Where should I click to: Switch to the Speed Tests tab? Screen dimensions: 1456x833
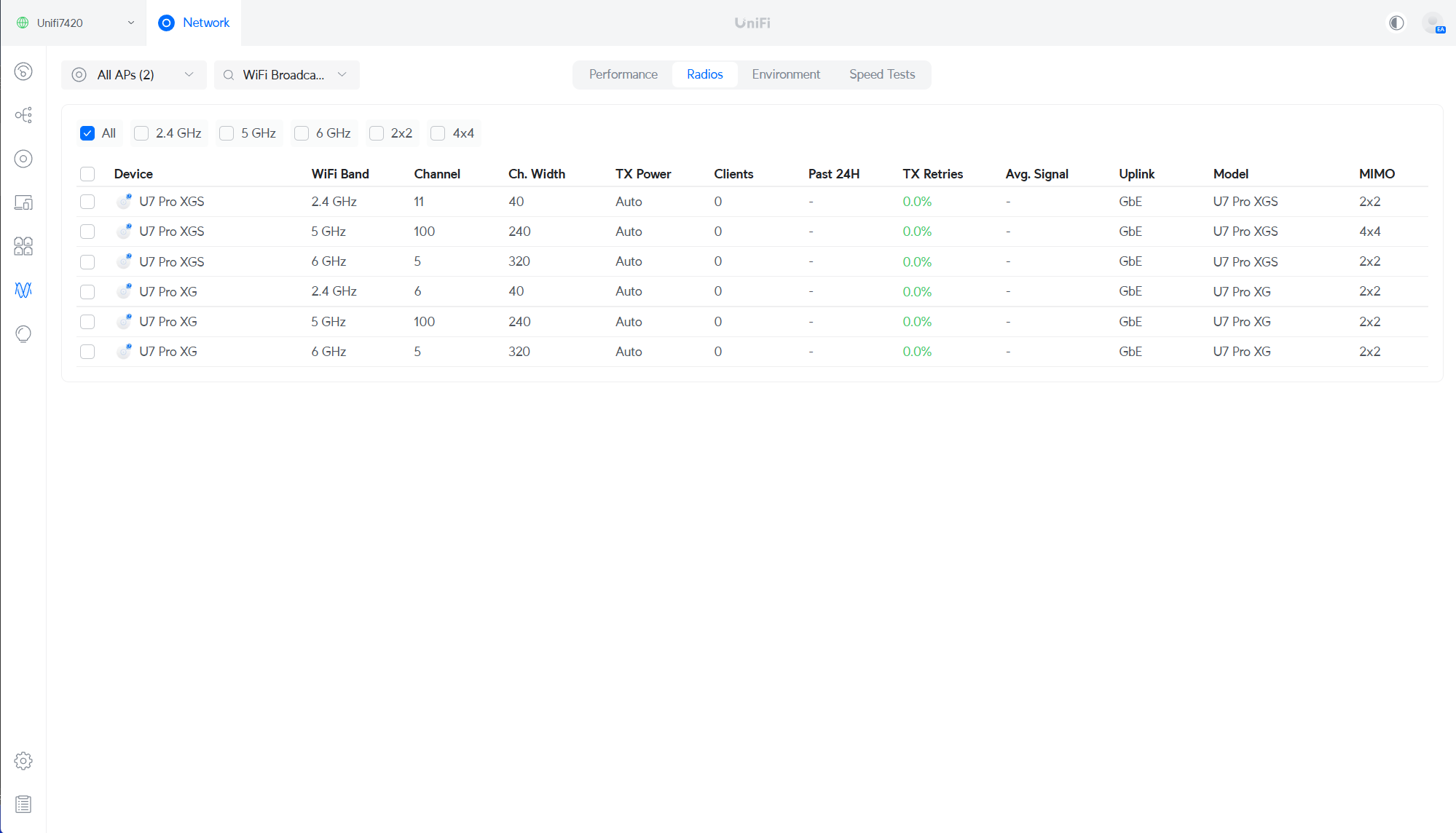(882, 74)
